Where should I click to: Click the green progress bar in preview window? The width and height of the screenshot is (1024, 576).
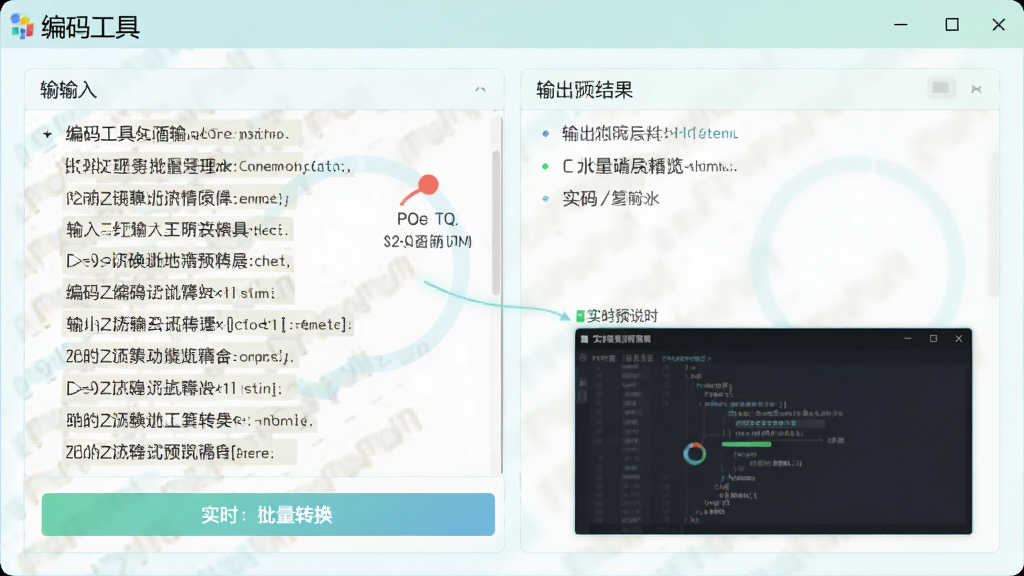pyautogui.click(x=746, y=445)
